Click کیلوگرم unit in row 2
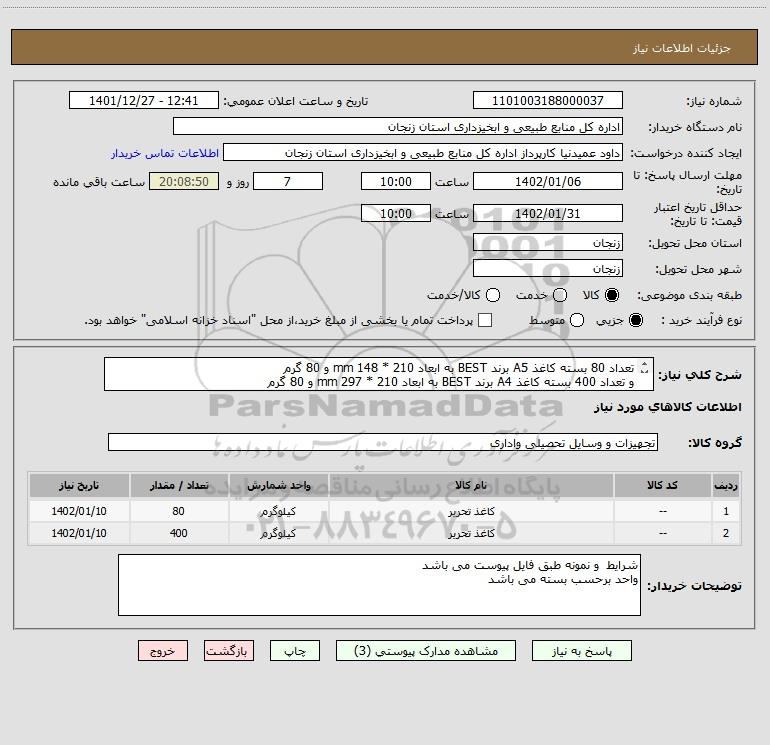This screenshot has height=745, width=770. (x=278, y=533)
